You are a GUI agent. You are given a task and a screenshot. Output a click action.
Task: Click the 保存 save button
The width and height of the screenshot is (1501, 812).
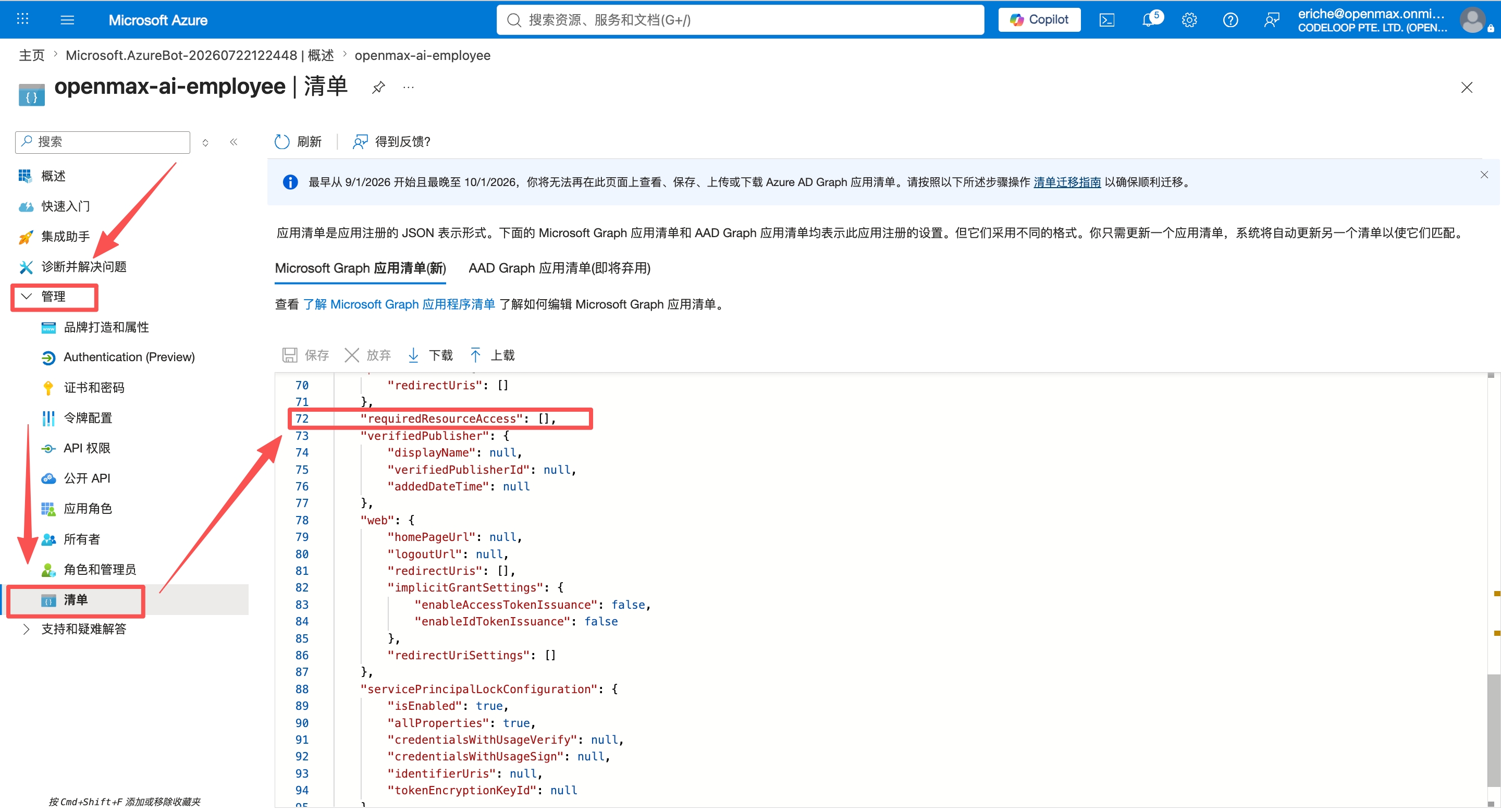tap(305, 355)
